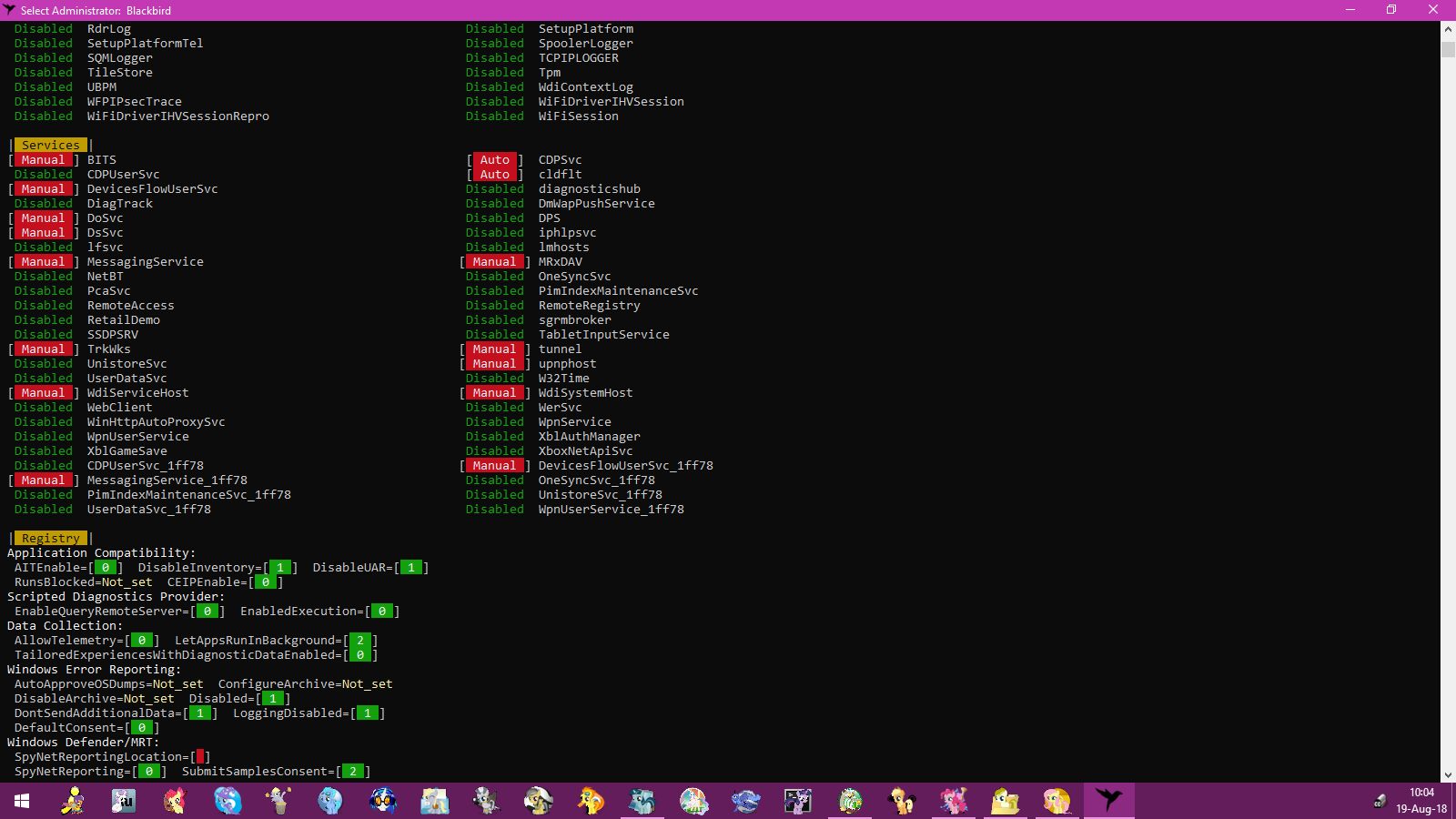Click the red 'Manual' badge beside DoSvc
Image resolution: width=1456 pixels, height=819 pixels.
(44, 217)
